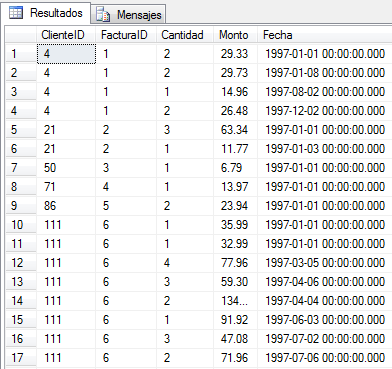392x369 pixels.
Task: Click Monto cell 77.96
Action: tap(235, 263)
